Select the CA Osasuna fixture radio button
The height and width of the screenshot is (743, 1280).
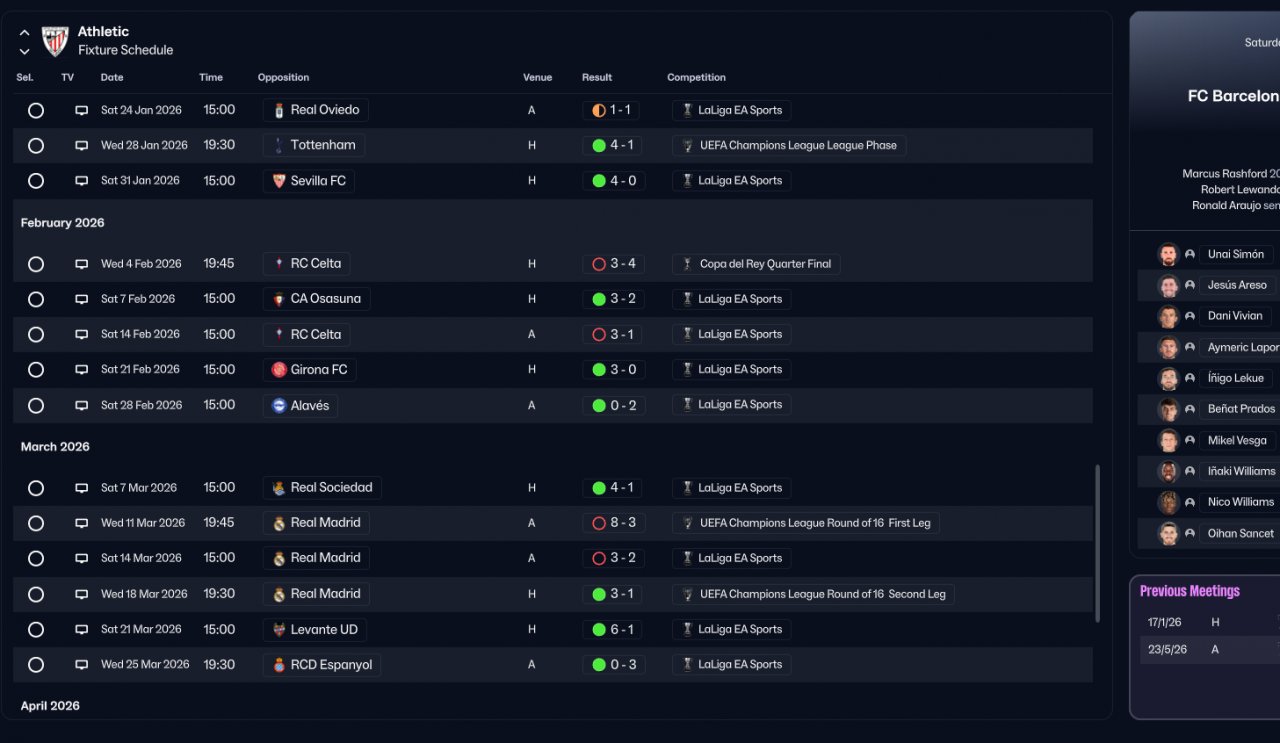click(x=36, y=299)
